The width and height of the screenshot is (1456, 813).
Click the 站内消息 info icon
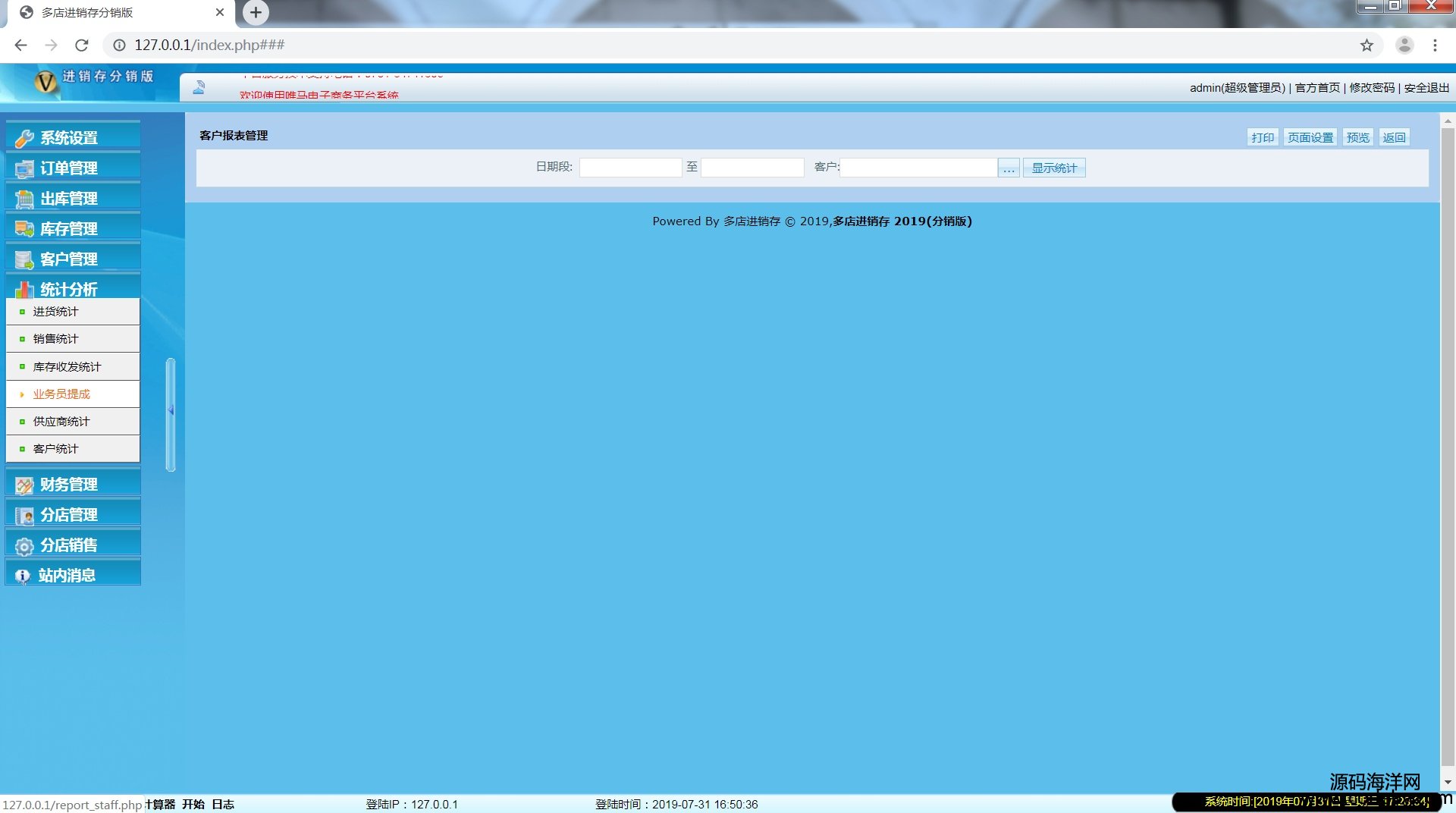click(x=23, y=576)
